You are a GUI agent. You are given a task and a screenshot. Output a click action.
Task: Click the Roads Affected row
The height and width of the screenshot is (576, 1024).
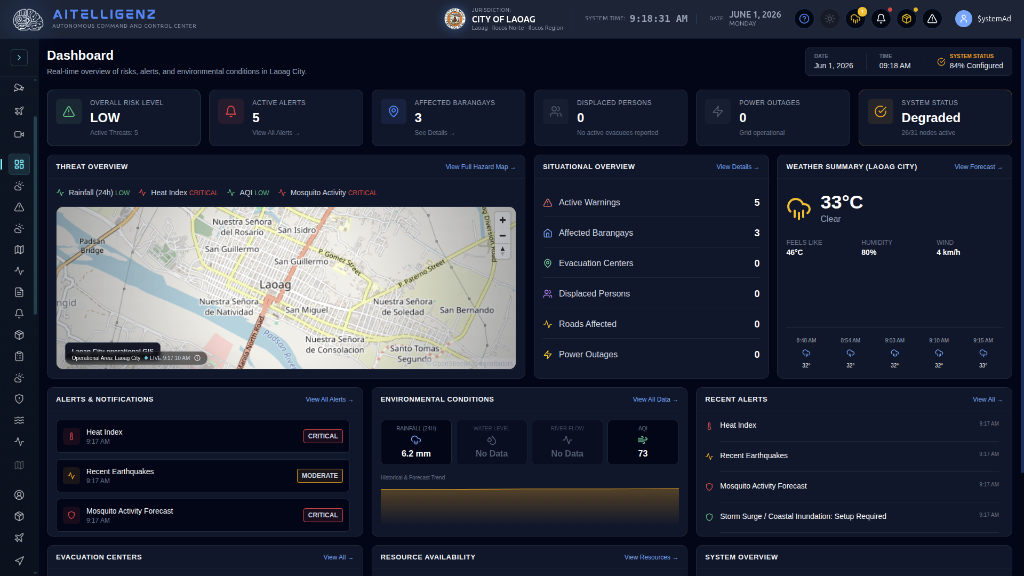[651, 324]
